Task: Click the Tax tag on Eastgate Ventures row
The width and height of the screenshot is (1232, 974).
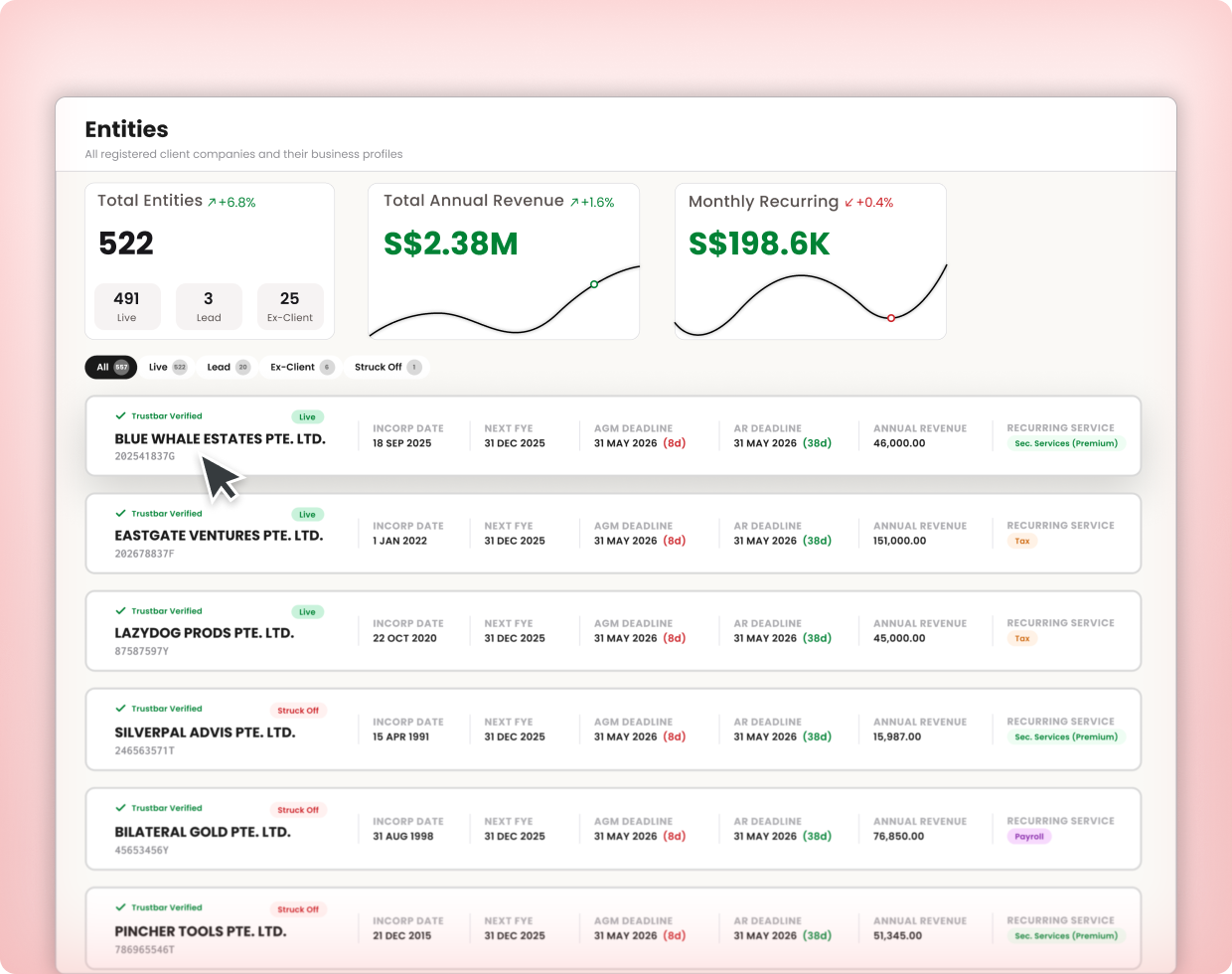Action: pos(1022,541)
